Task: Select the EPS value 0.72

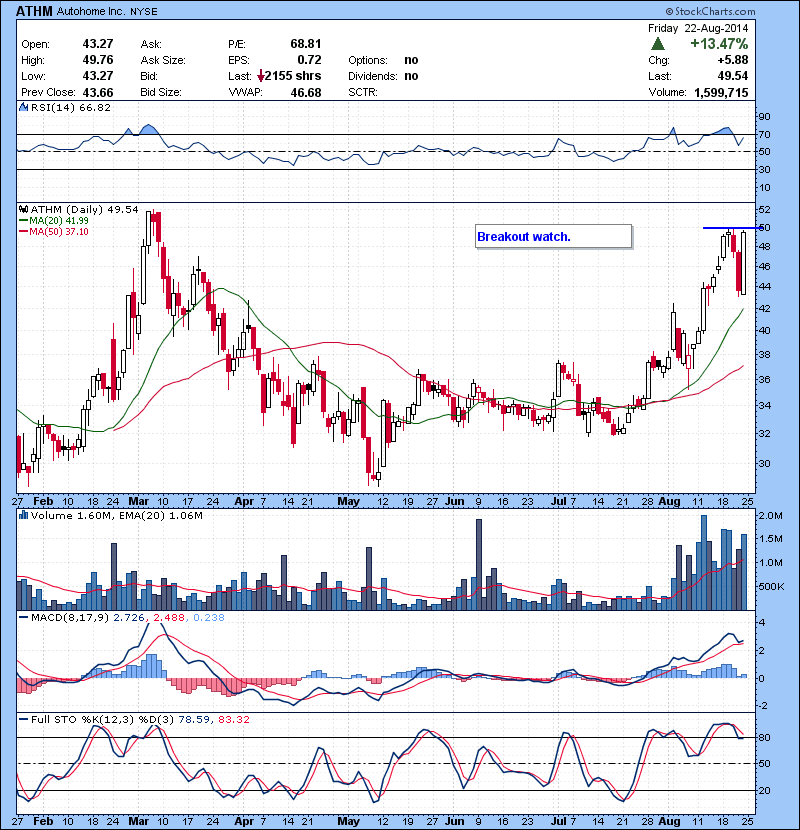Action: 309,60
